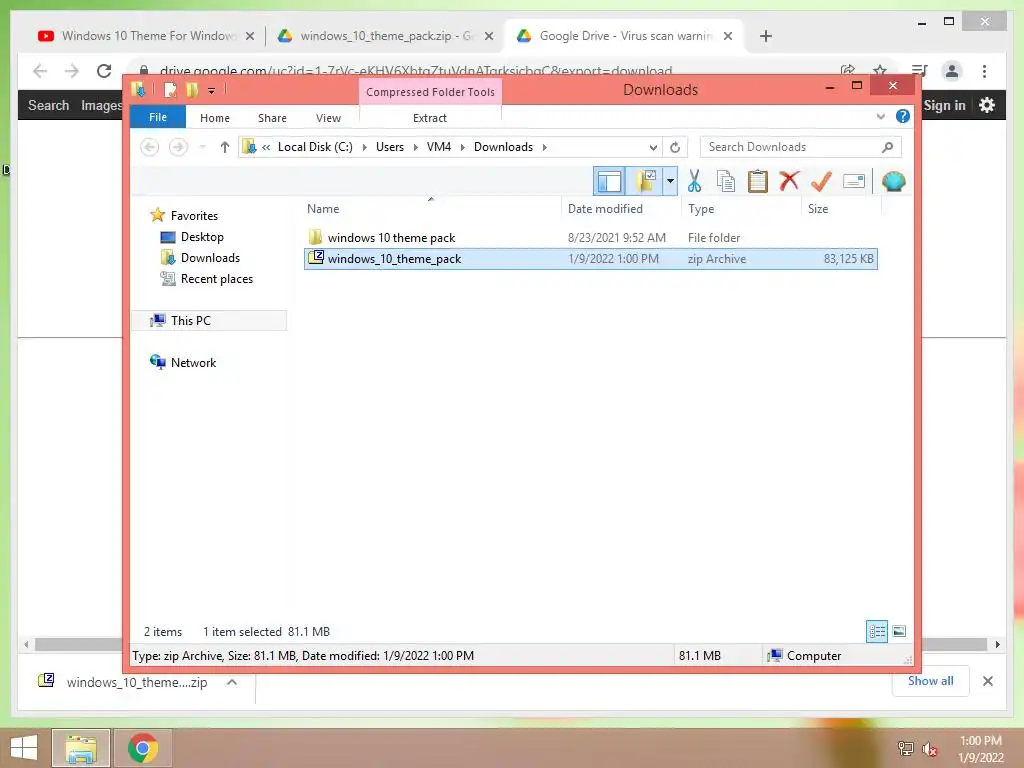1024x768 pixels.
Task: Click Compressed Folder Tools contextual tab
Action: (x=430, y=92)
